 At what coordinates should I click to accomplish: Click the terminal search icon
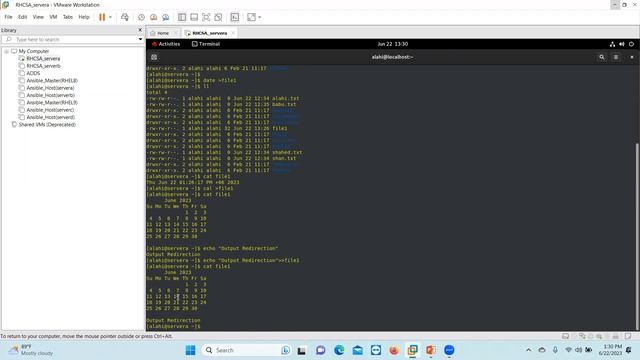point(602,58)
